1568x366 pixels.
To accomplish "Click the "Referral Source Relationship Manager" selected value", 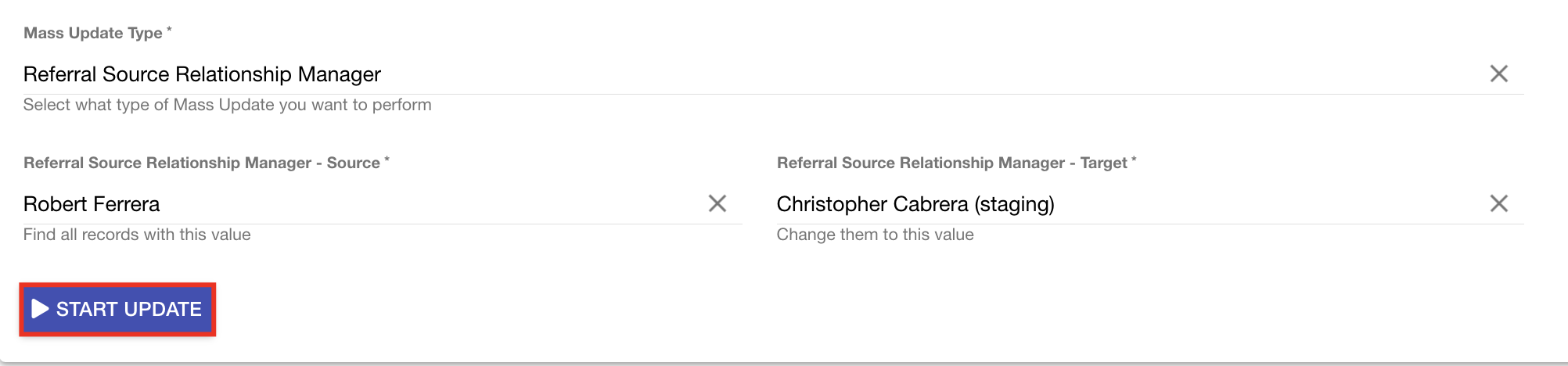I will (202, 74).
